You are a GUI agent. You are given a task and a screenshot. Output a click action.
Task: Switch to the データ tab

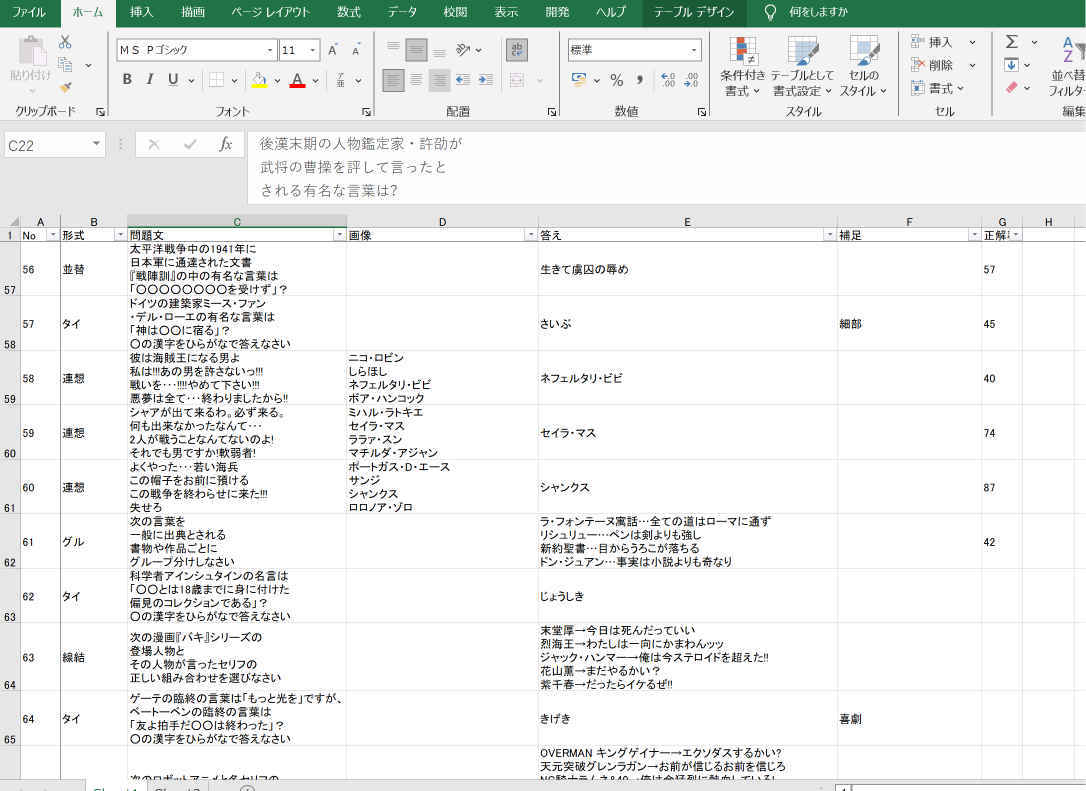coord(402,12)
